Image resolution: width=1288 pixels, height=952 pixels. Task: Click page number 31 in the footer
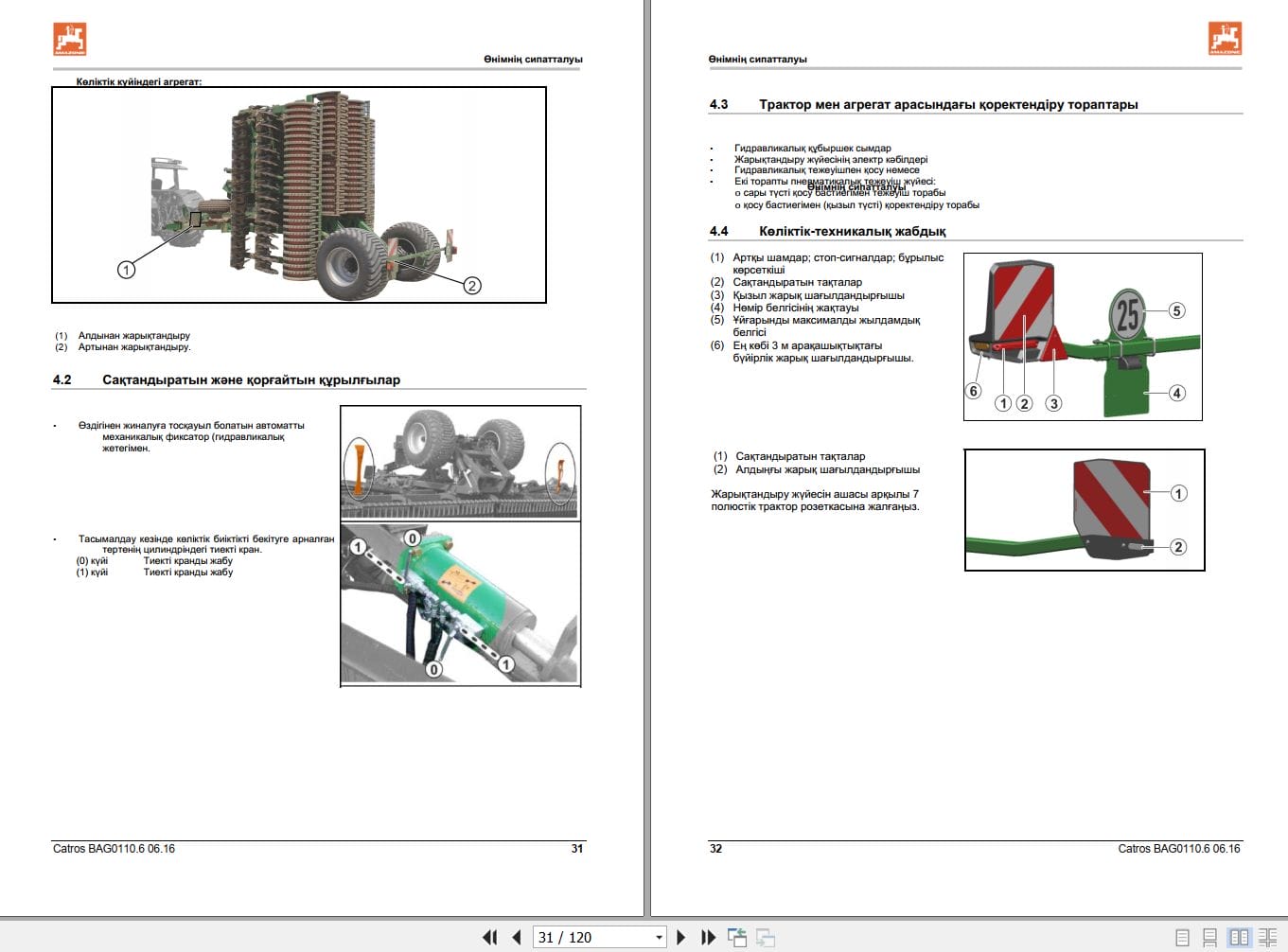click(577, 849)
